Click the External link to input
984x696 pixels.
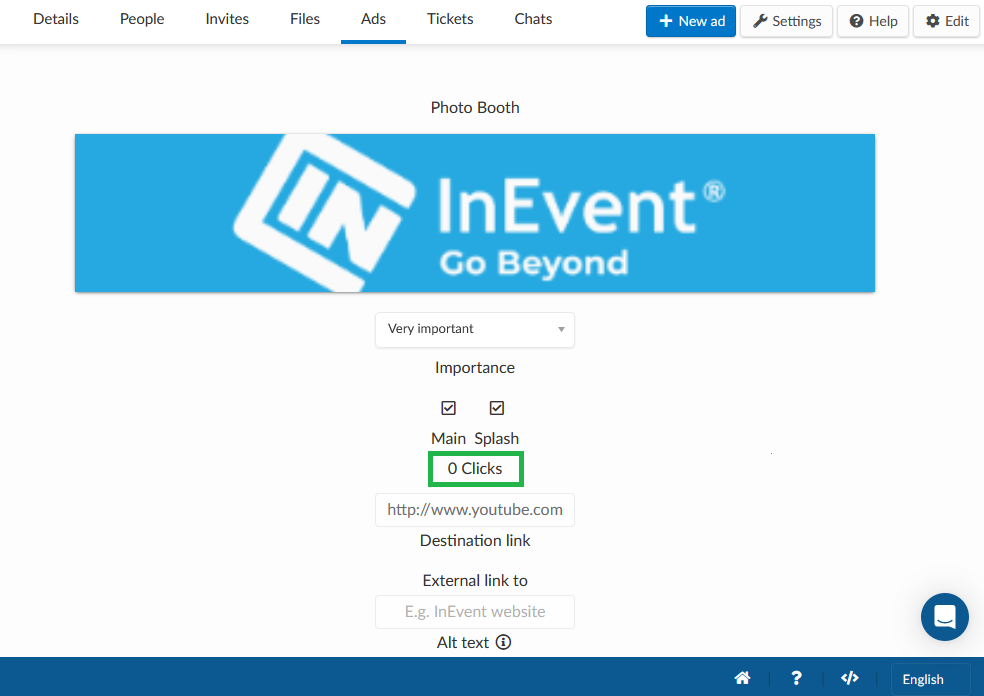pyautogui.click(x=474, y=611)
